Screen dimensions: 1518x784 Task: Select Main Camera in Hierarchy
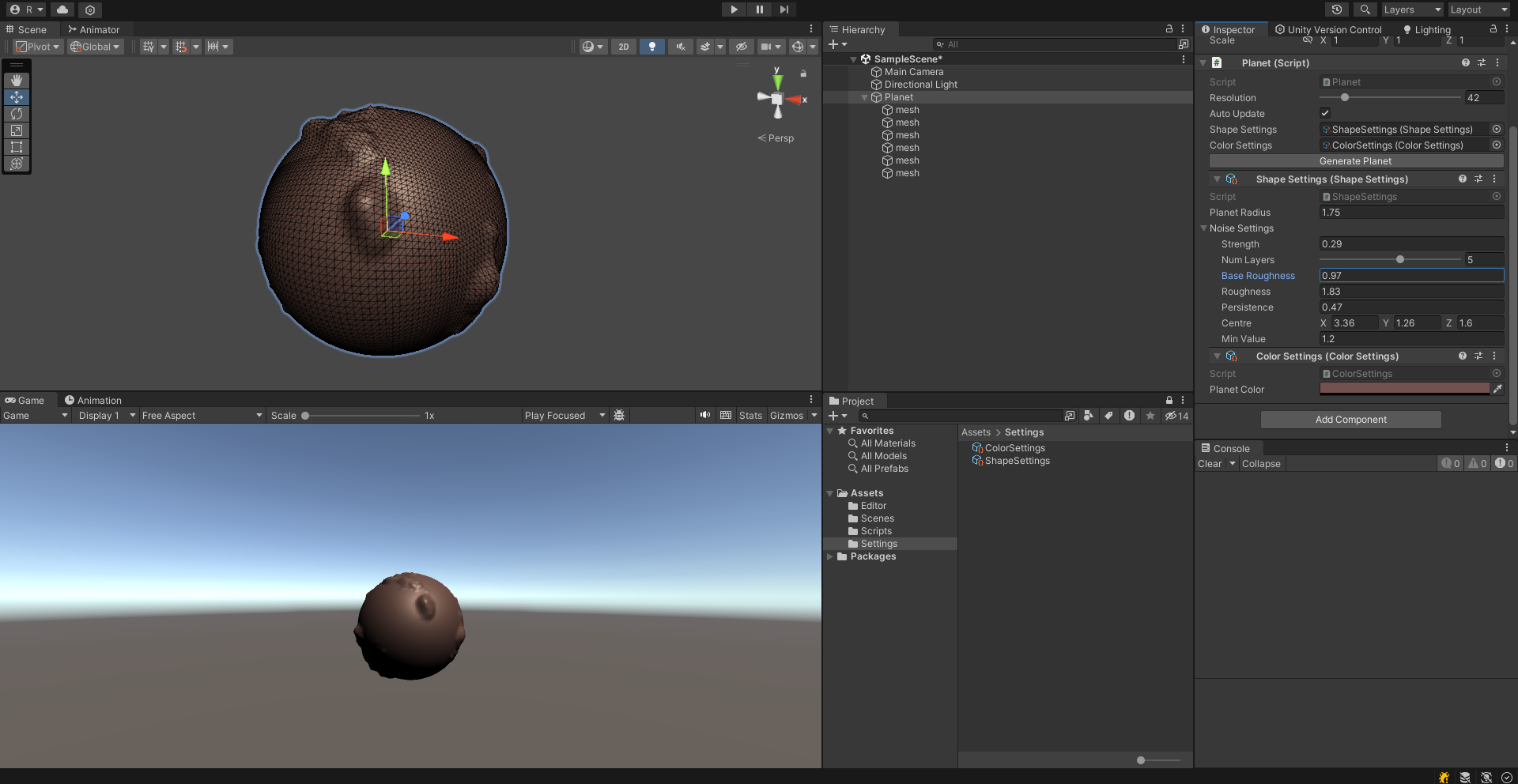[913, 72]
